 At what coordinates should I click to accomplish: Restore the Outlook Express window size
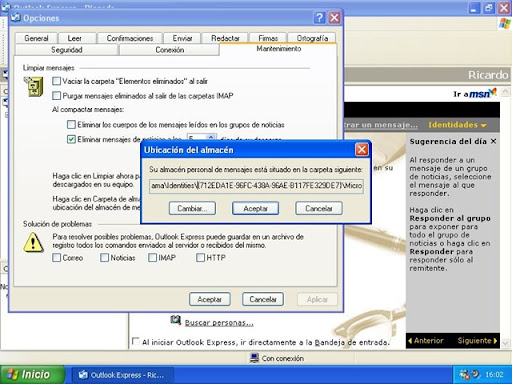pyautogui.click(x=489, y=8)
